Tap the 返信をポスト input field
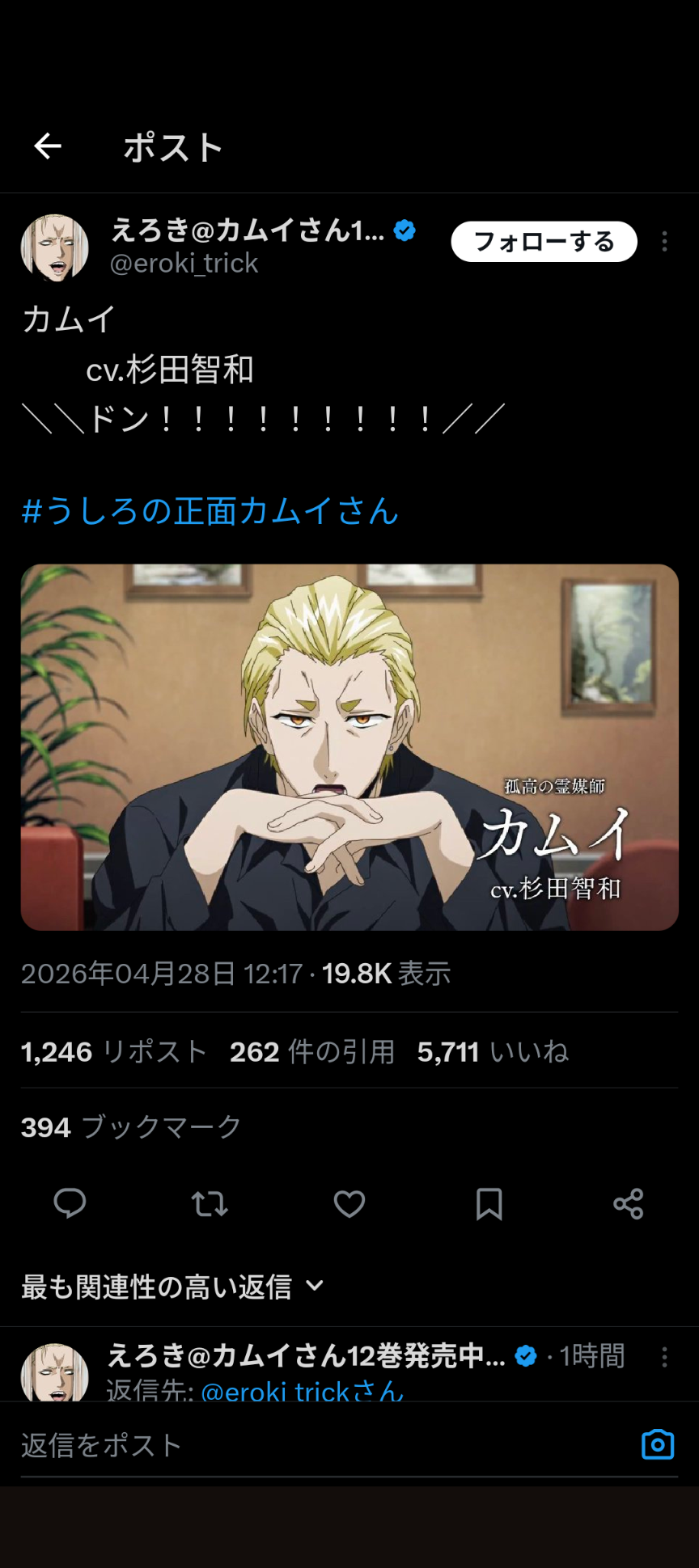 pos(324,1445)
